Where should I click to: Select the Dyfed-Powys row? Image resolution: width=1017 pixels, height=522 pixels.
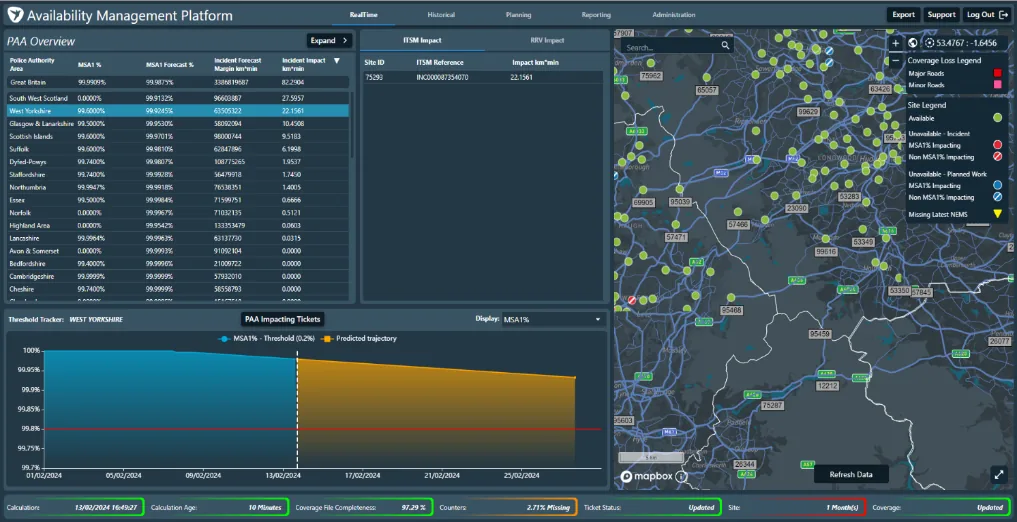[178, 162]
